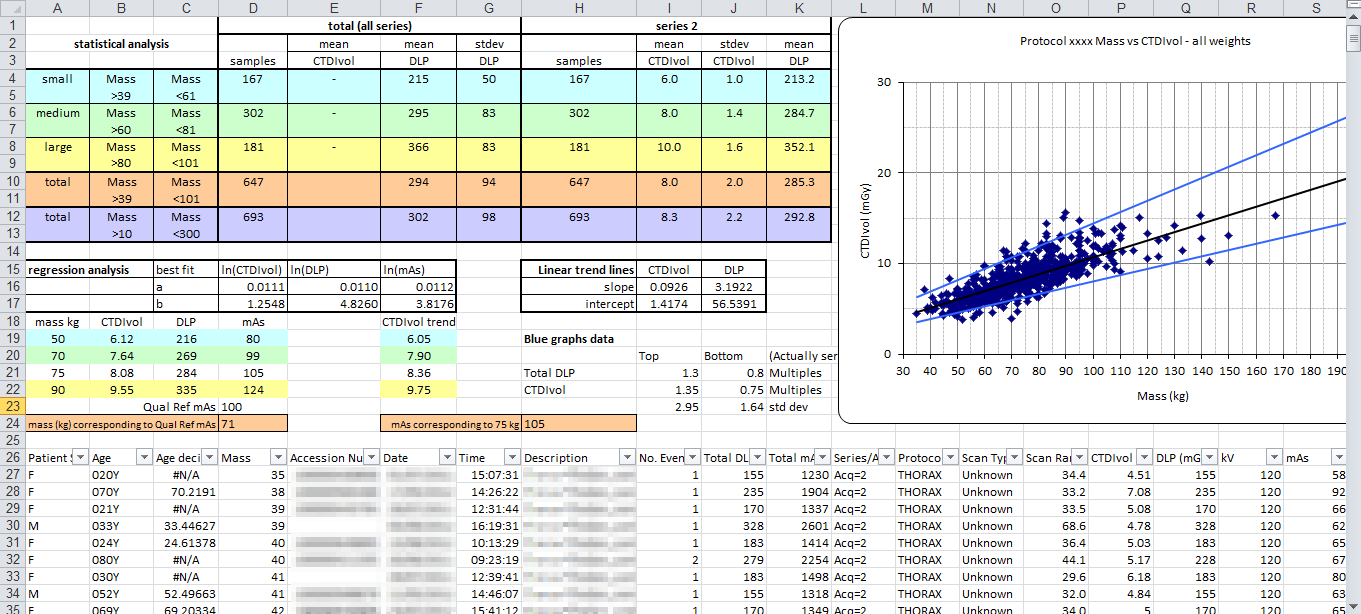The height and width of the screenshot is (614, 1361).
Task: Open the CTDIvol column filter dropdown
Action: (x=1143, y=457)
